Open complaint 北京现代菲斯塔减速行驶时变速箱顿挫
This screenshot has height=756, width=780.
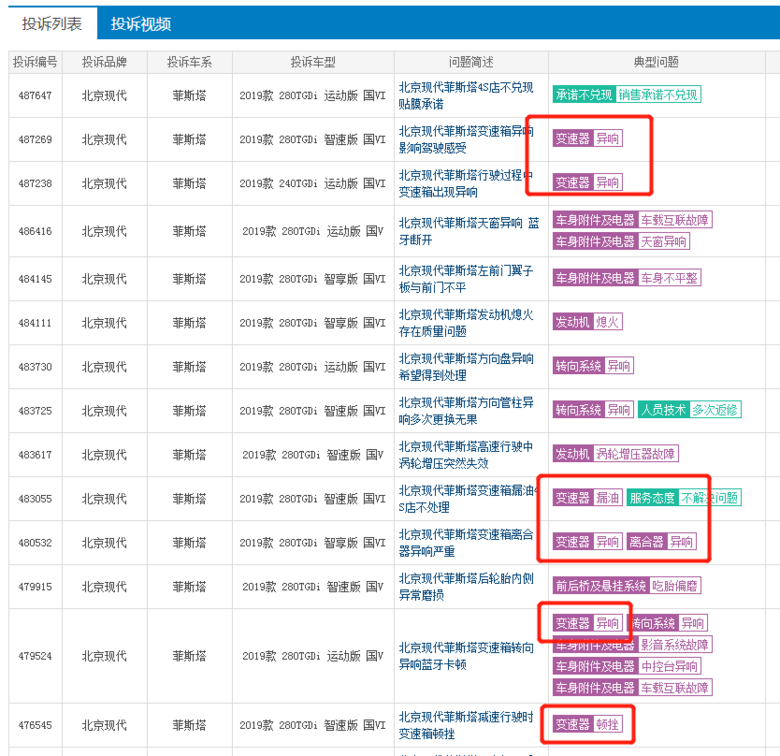tap(466, 725)
